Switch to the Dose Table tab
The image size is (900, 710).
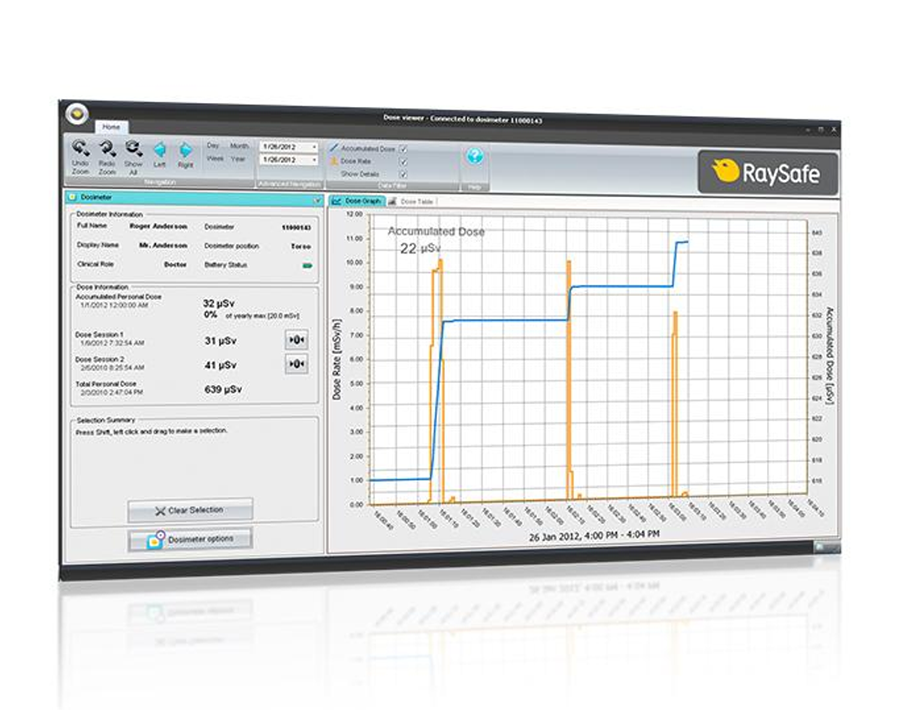click(410, 201)
